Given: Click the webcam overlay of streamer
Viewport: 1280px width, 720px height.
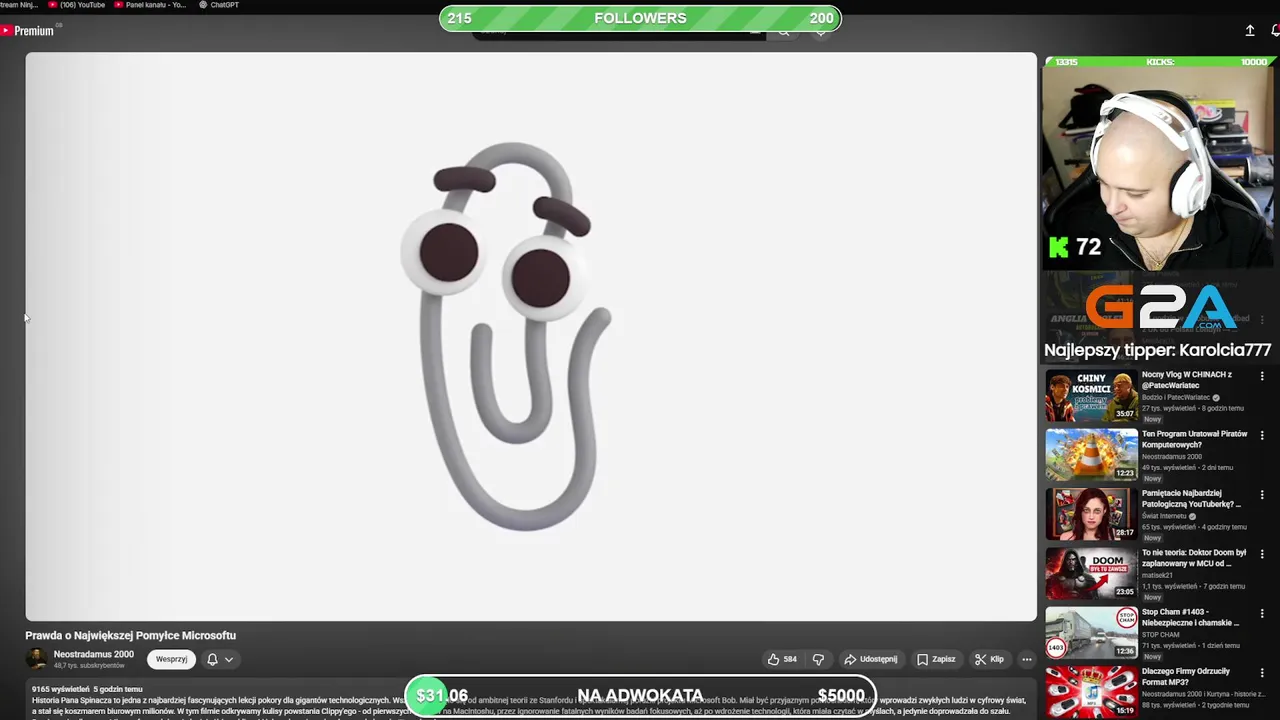Looking at the screenshot, I should click(x=1160, y=170).
